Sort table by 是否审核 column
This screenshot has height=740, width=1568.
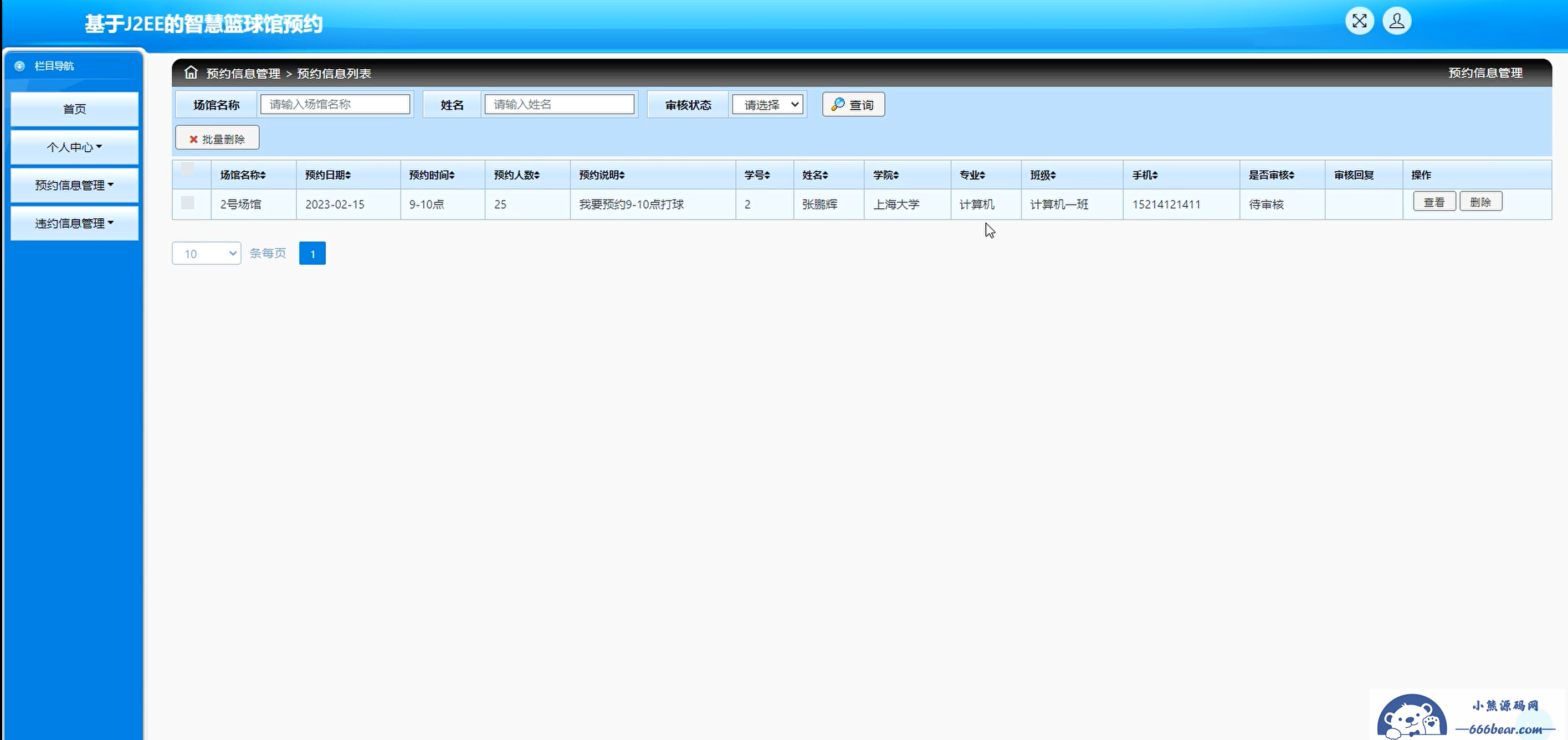pos(1272,174)
